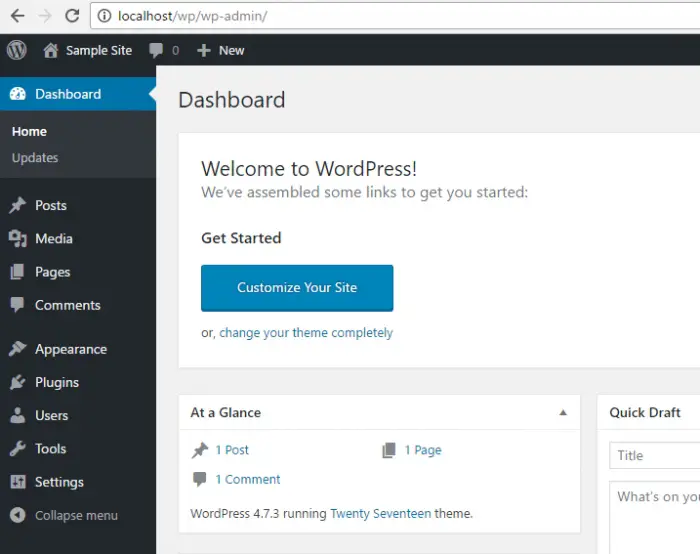Open the 1 Post link
700x554 pixels.
[232, 450]
